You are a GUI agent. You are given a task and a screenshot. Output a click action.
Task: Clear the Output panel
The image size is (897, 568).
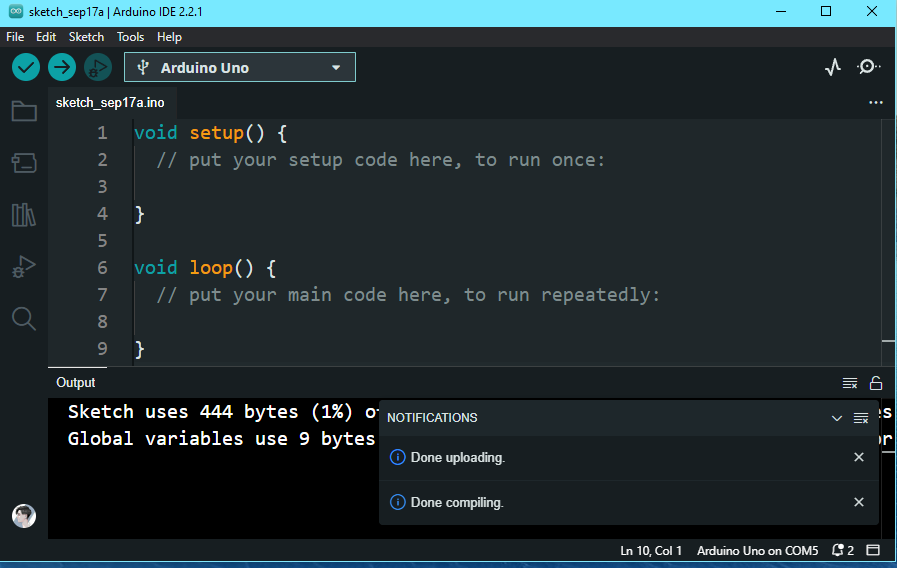(x=850, y=383)
